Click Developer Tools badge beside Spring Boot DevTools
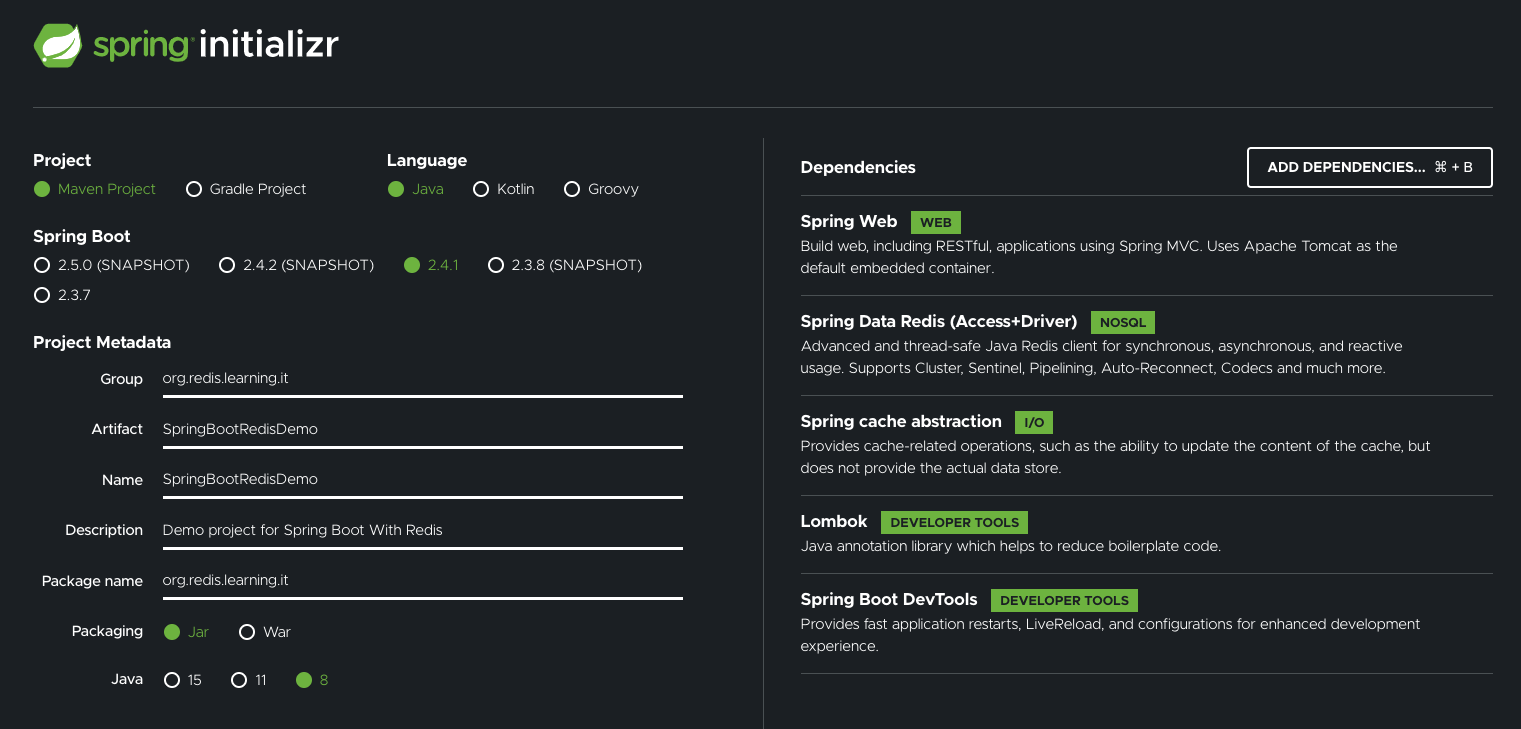The height and width of the screenshot is (729, 1521). (1064, 600)
